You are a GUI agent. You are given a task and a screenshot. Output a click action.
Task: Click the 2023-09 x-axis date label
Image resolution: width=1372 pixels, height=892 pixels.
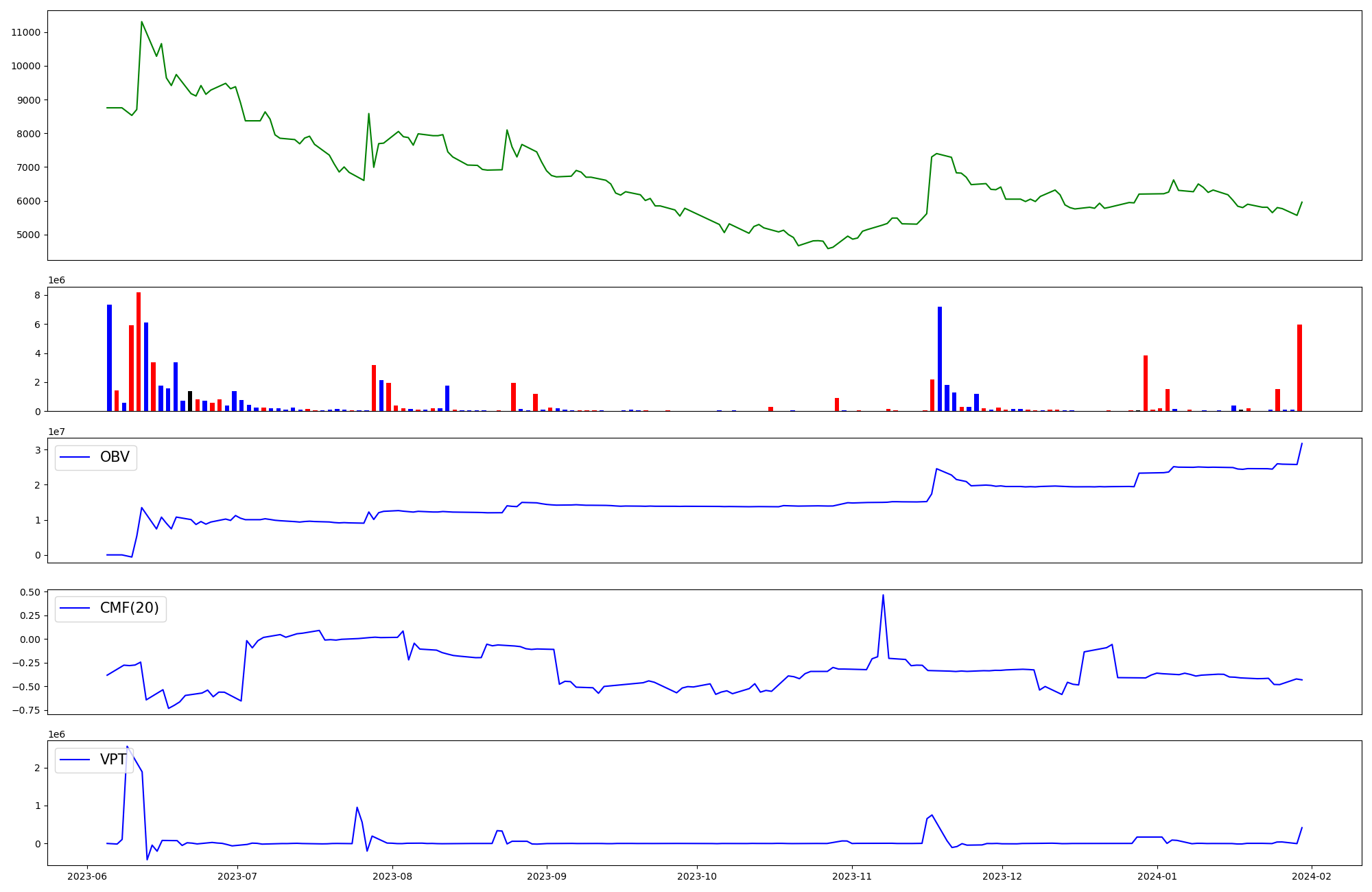click(547, 876)
